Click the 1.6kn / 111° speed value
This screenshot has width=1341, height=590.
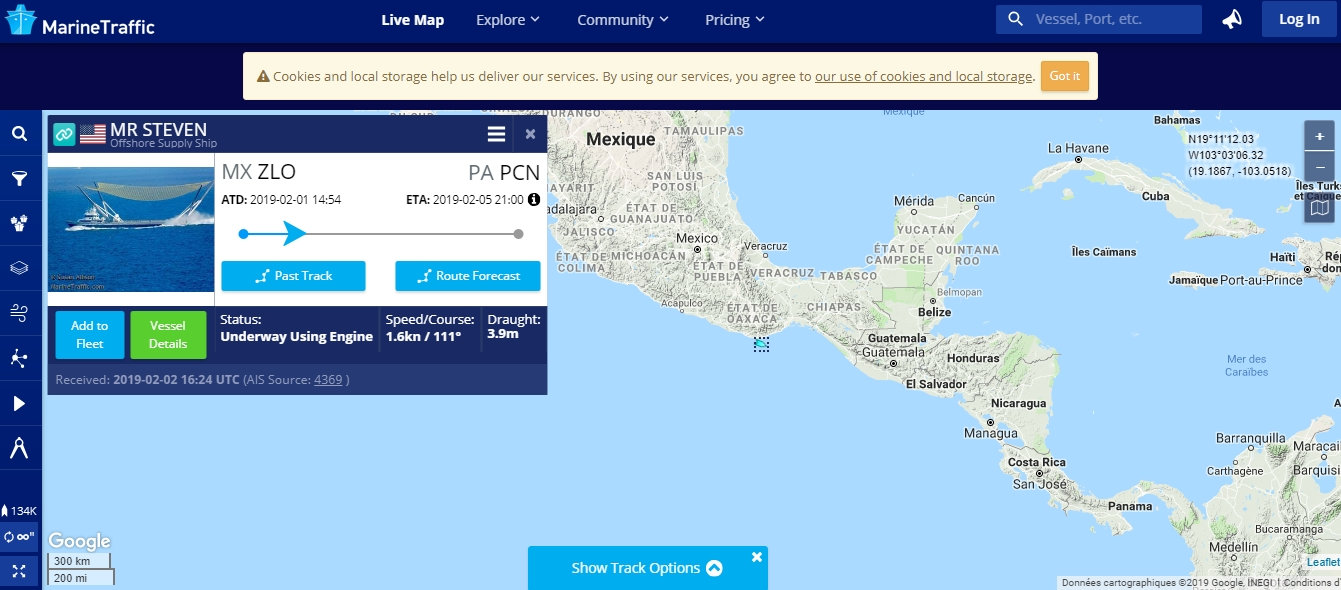423,336
